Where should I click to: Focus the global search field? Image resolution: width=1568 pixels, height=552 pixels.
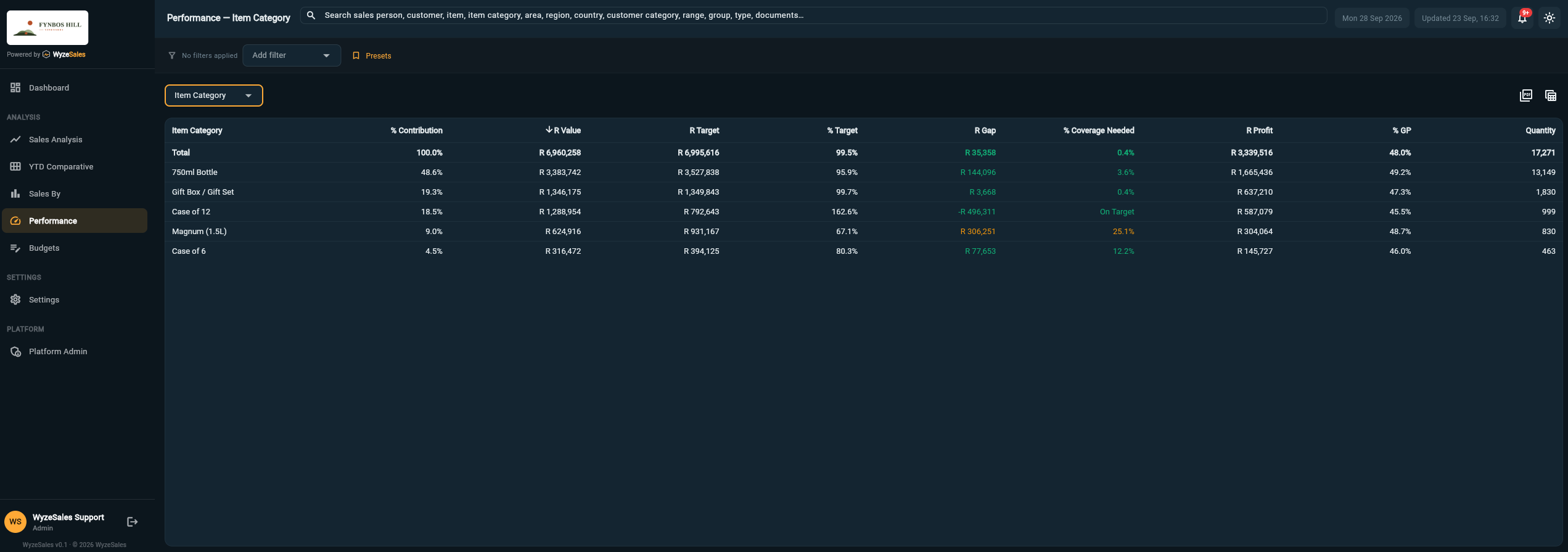click(x=813, y=15)
